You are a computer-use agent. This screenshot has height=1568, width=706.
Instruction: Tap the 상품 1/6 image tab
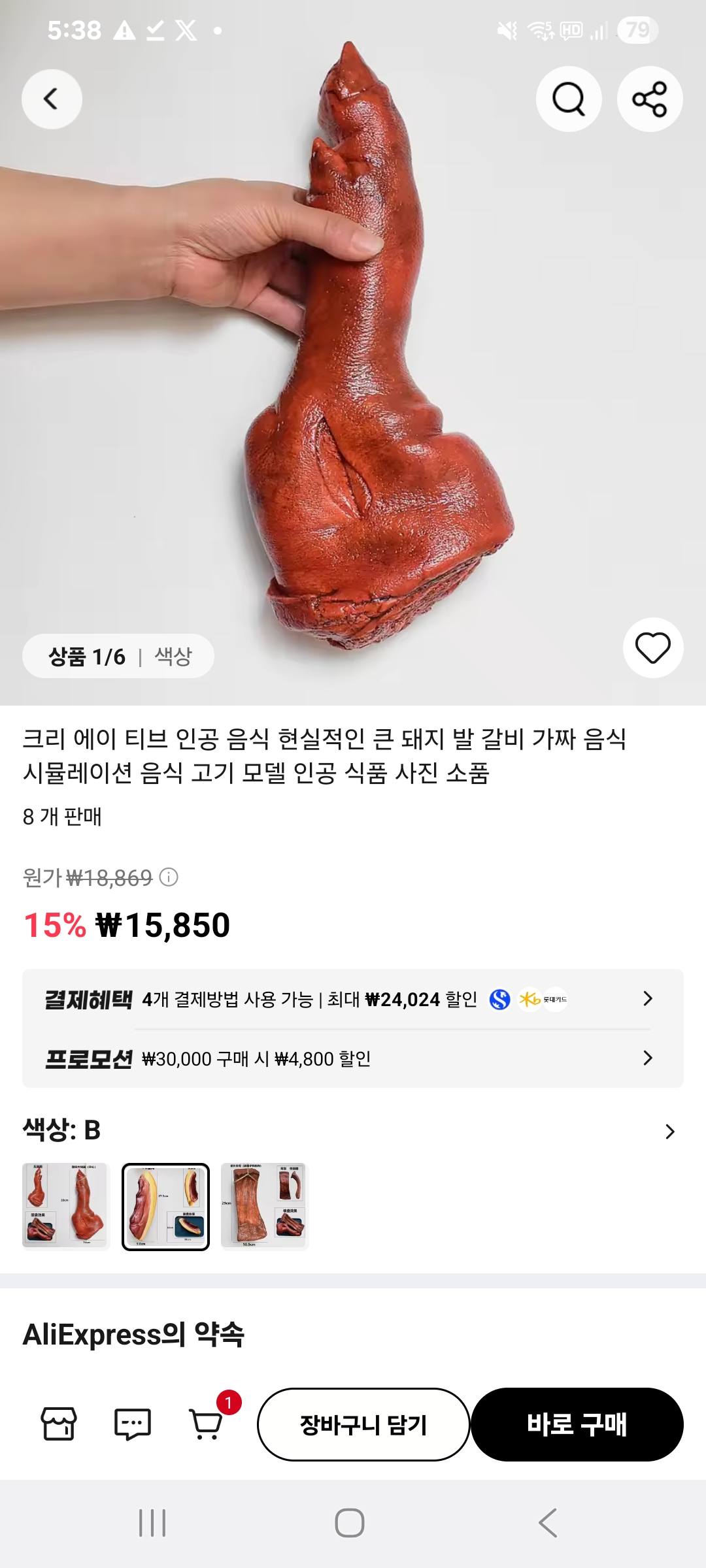coord(87,656)
